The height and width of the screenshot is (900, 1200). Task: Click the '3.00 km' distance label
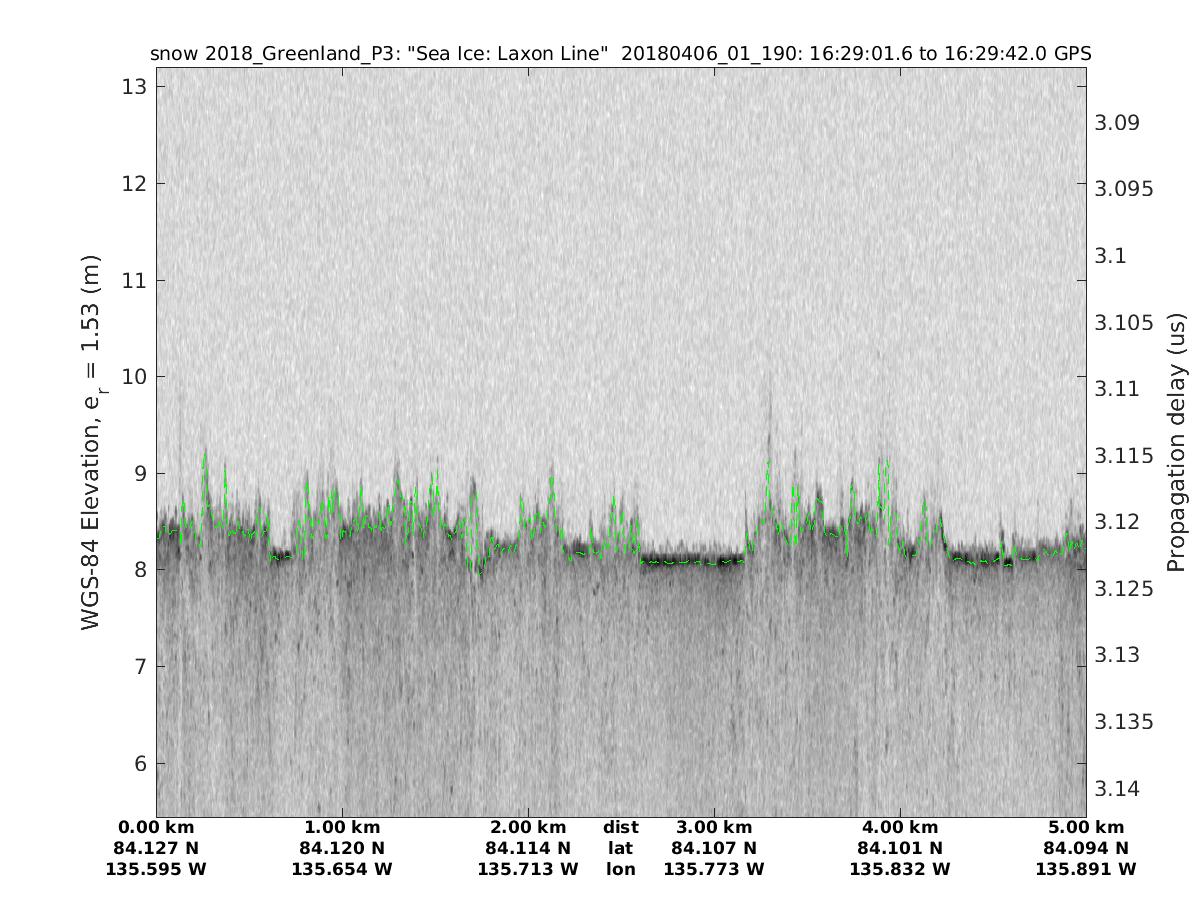pos(713,827)
